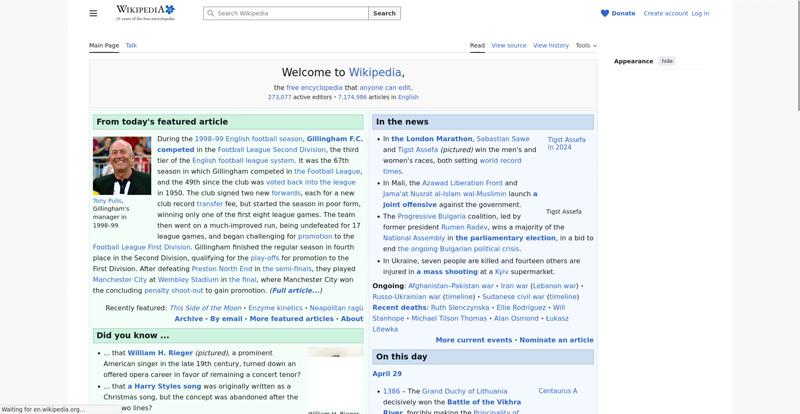Hide the Appearance panel
The height and width of the screenshot is (414, 800).
coord(667,61)
